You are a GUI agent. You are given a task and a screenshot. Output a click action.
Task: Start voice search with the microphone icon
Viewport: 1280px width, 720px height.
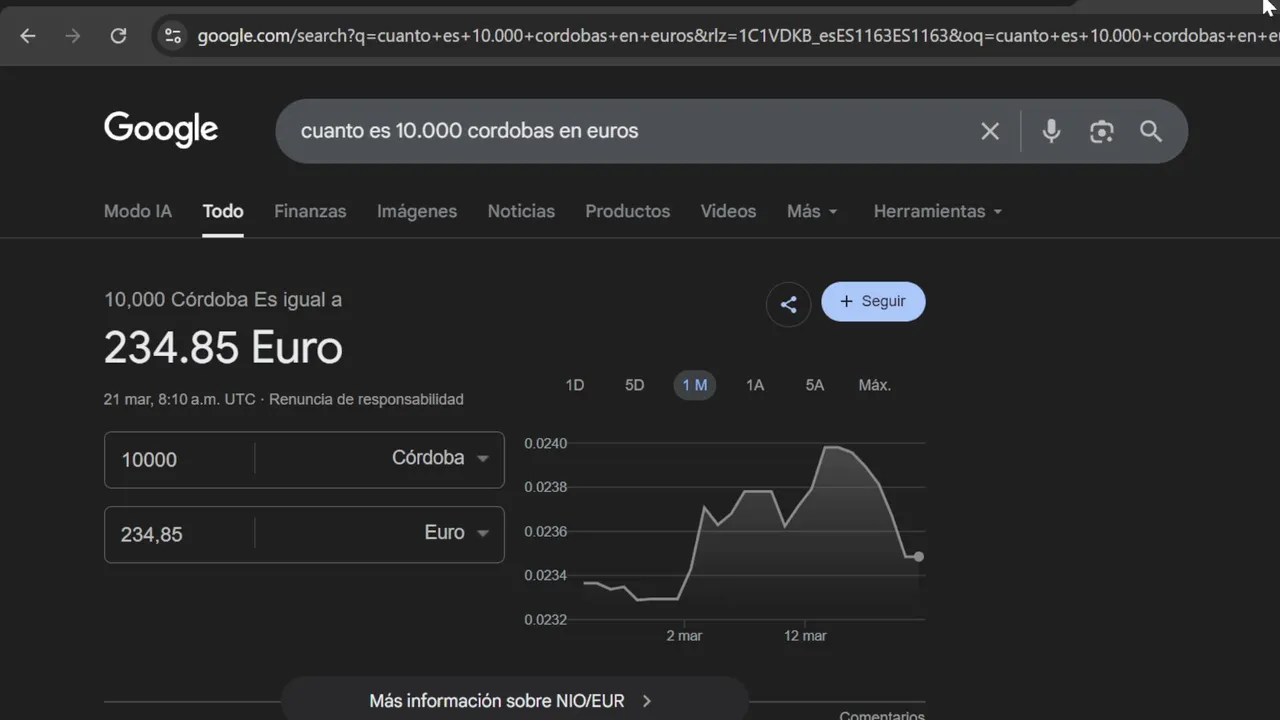pyautogui.click(x=1051, y=131)
